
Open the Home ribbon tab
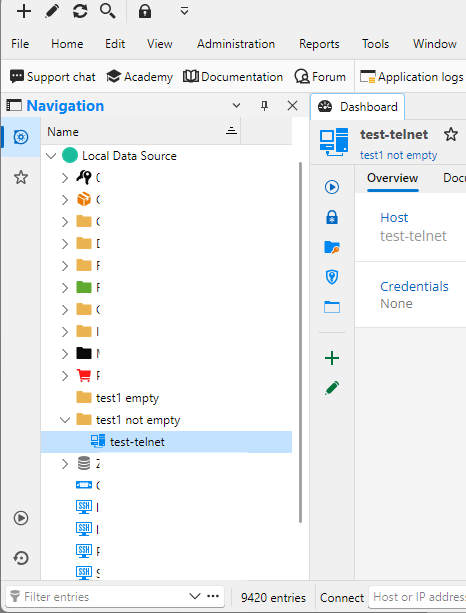coord(67,44)
